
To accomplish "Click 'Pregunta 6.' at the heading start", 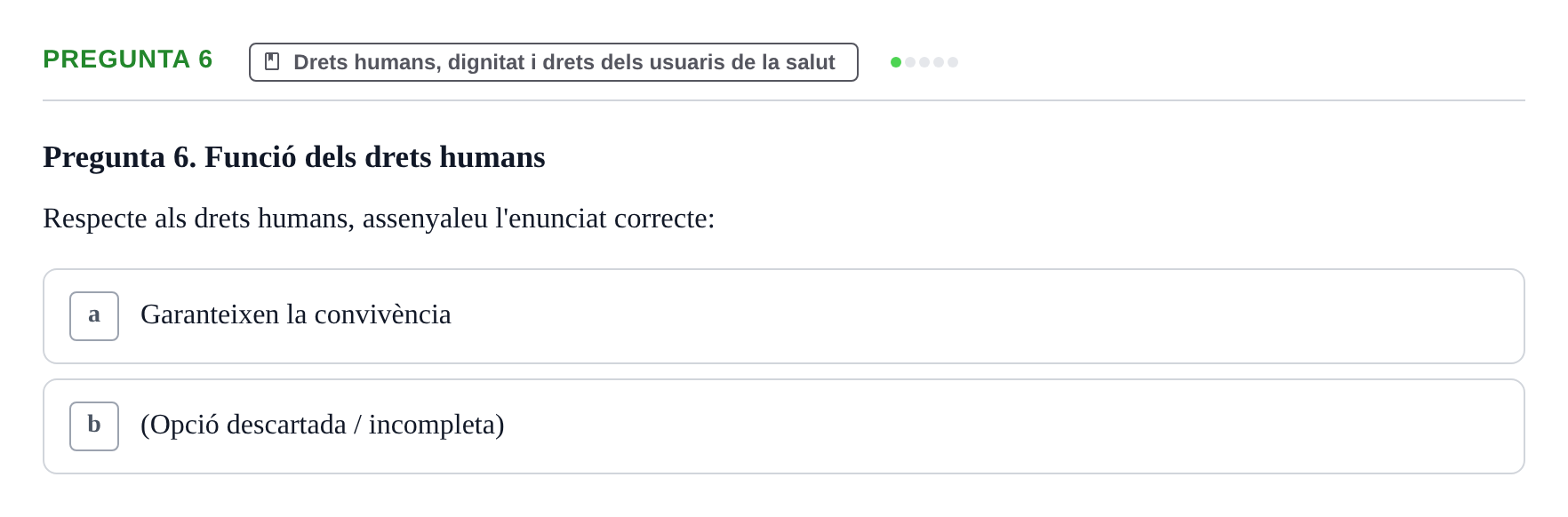I will coord(119,157).
